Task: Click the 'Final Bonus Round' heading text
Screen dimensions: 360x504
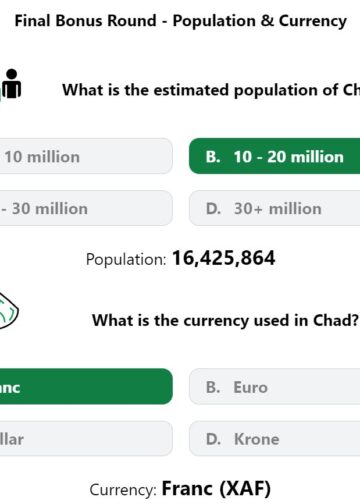Action: tap(85, 21)
